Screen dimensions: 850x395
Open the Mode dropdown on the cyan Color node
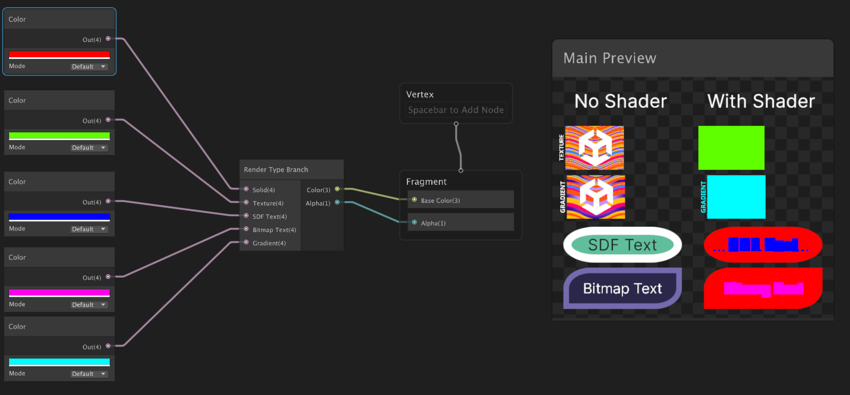coord(89,374)
